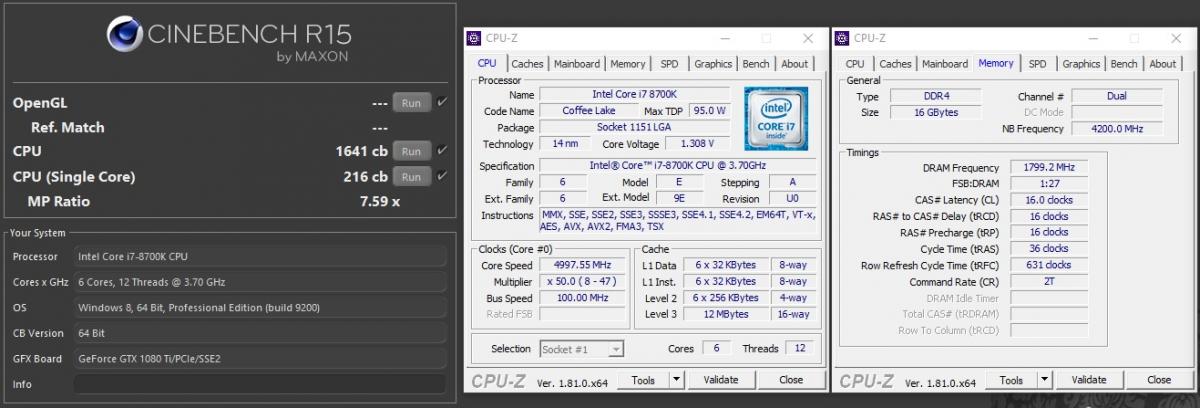The height and width of the screenshot is (408, 1200).
Task: Toggle the CPU Single Core checkmark
Action: [x=442, y=176]
